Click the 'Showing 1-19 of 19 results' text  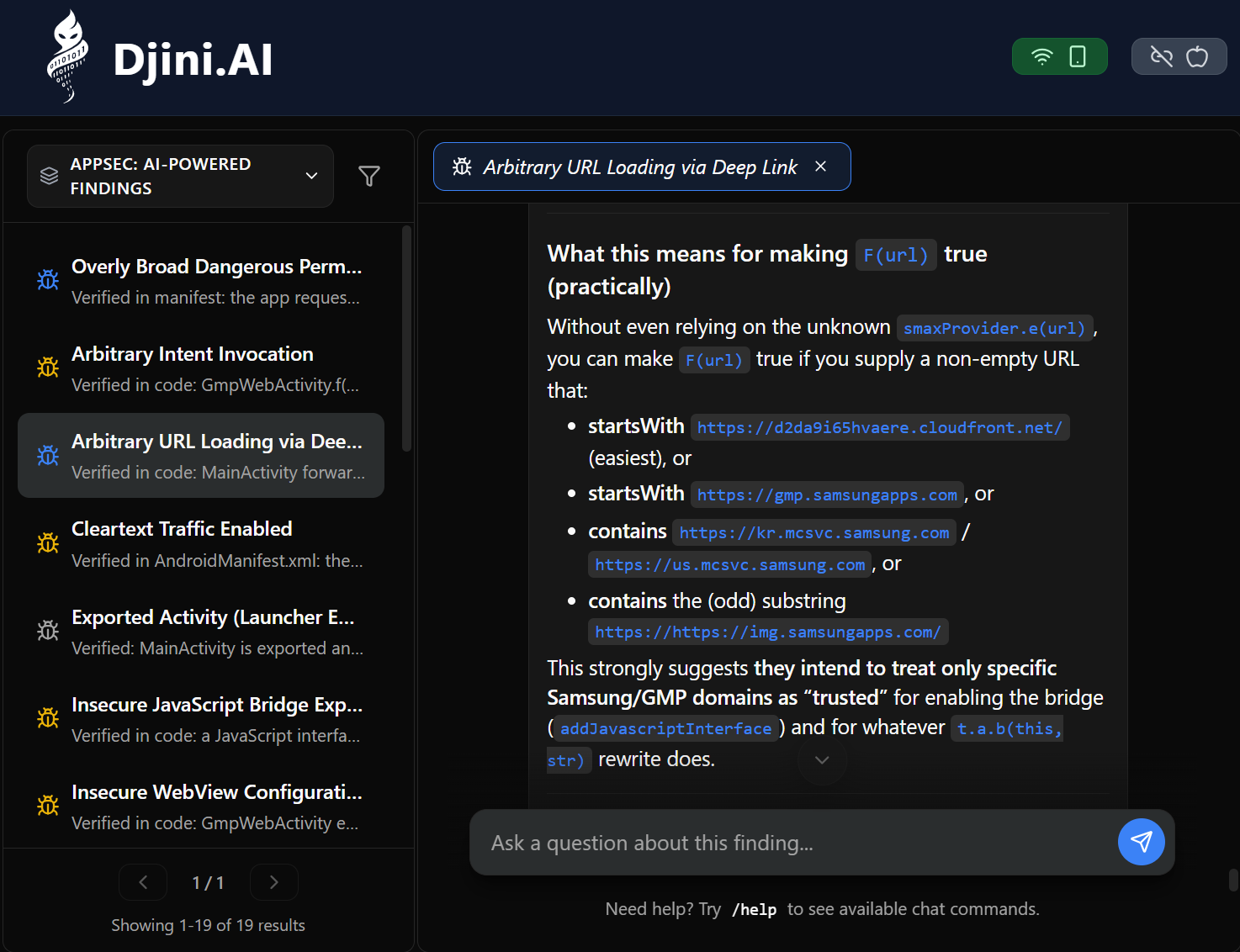point(208,925)
